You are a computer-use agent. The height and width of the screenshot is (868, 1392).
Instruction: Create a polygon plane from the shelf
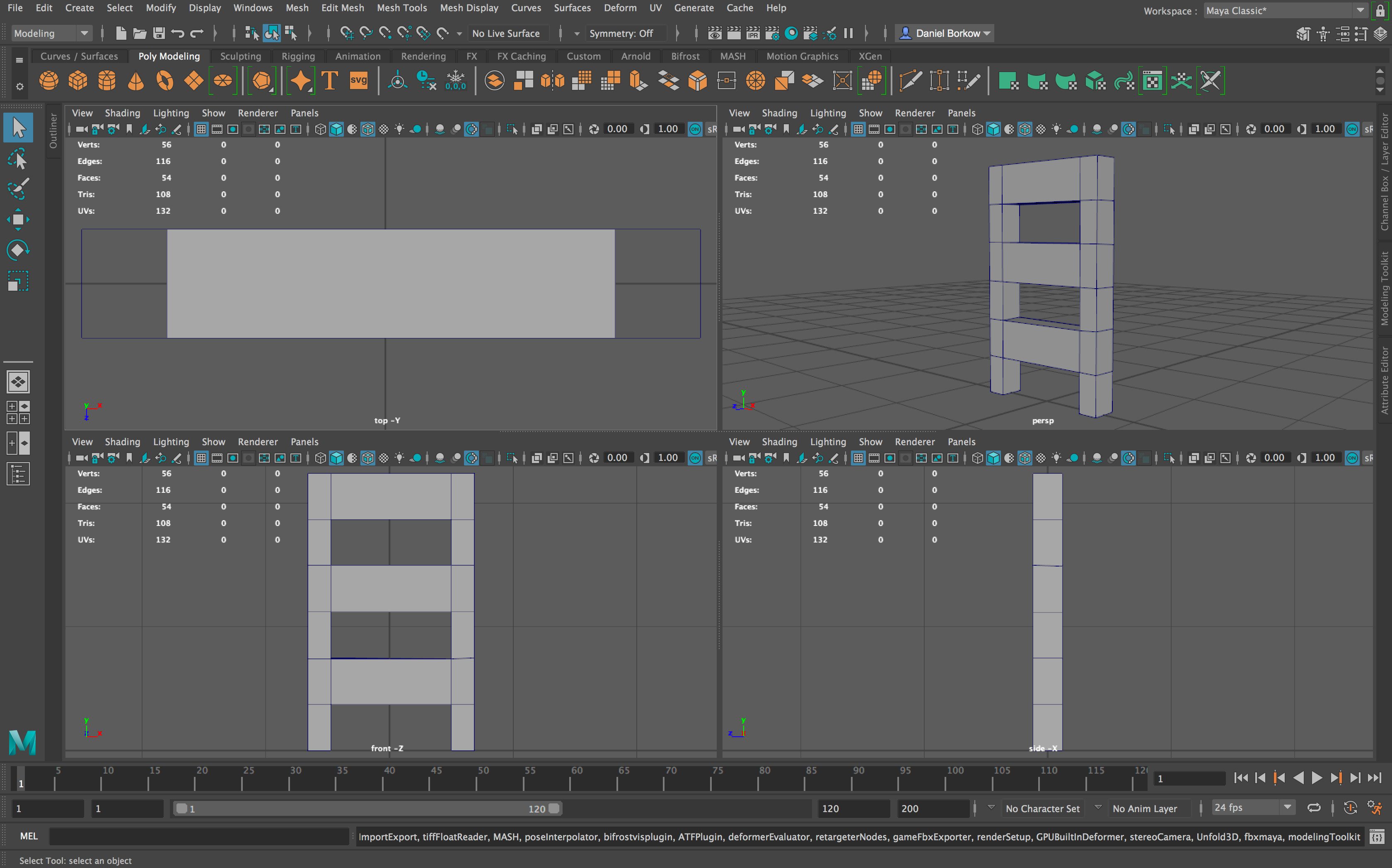[x=193, y=81]
